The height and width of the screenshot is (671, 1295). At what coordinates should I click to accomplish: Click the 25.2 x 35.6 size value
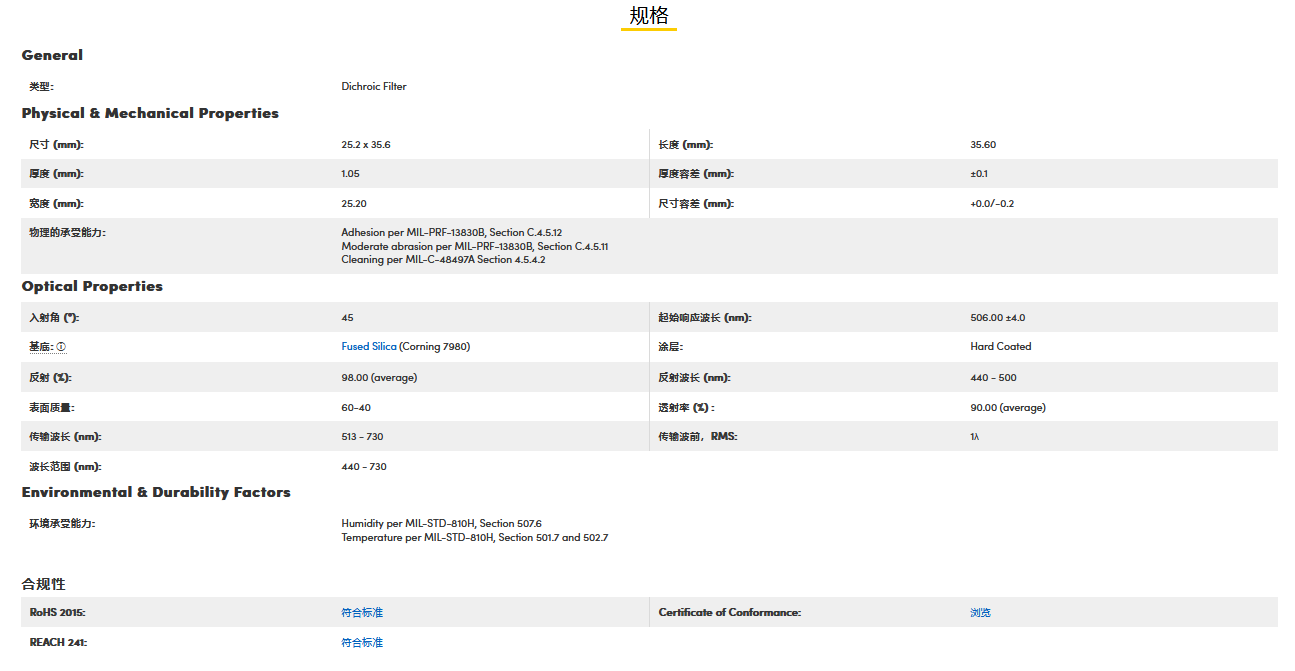tap(366, 145)
